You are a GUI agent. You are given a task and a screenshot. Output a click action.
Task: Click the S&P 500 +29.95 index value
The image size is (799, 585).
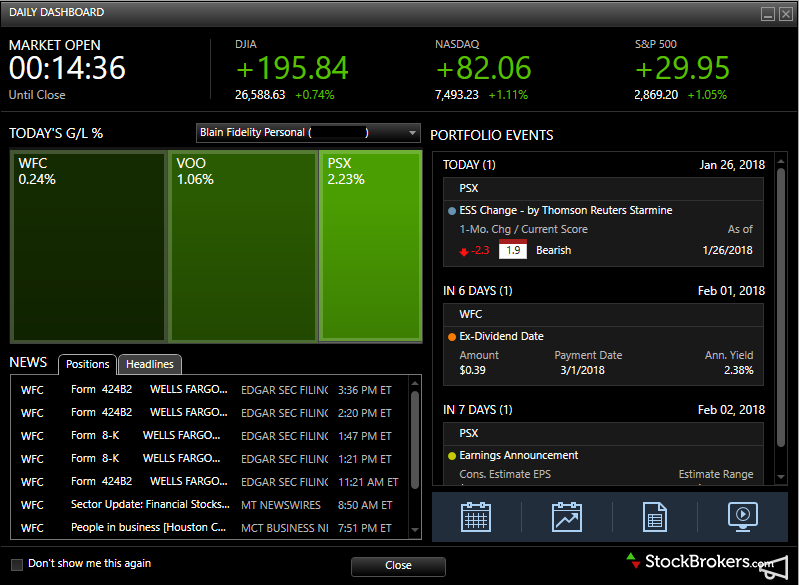pyautogui.click(x=682, y=68)
